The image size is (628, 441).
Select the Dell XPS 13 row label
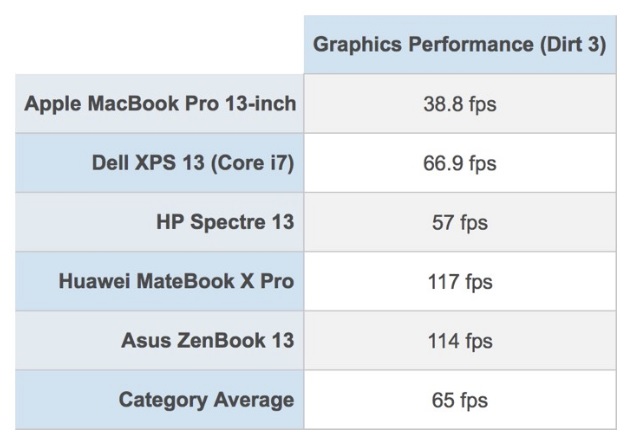pos(193,163)
